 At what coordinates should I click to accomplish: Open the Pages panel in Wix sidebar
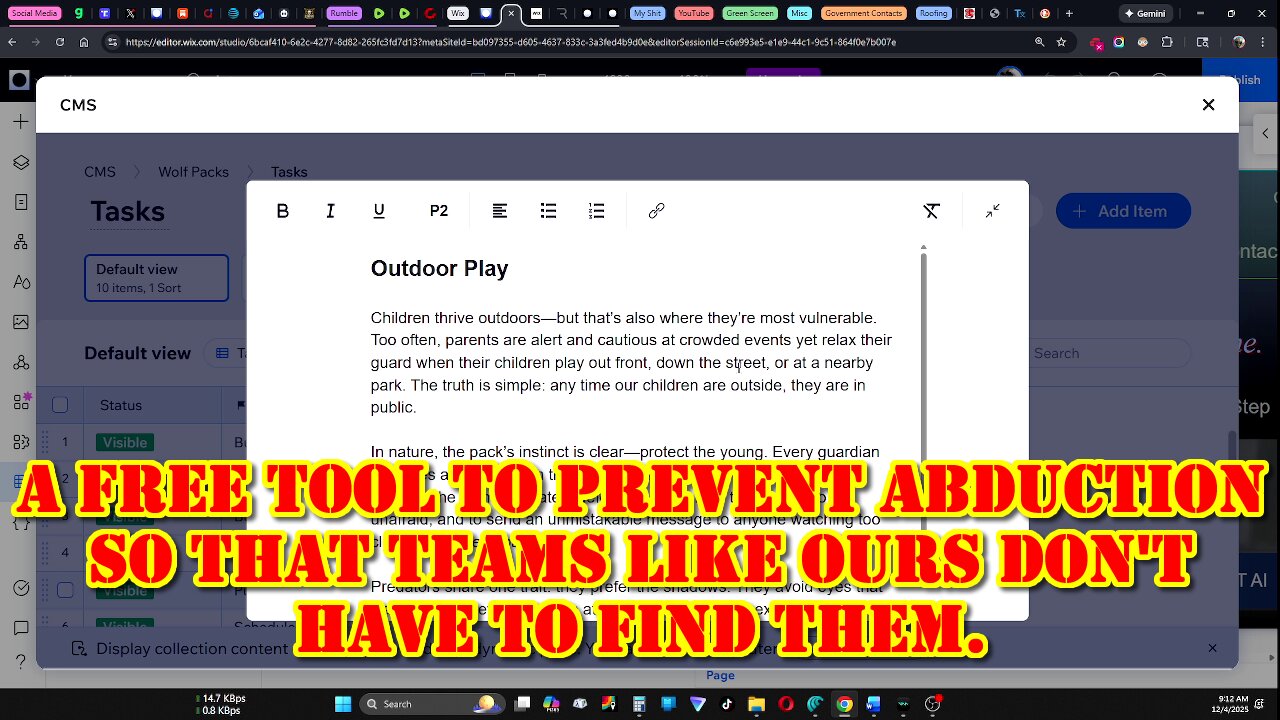[x=21, y=202]
